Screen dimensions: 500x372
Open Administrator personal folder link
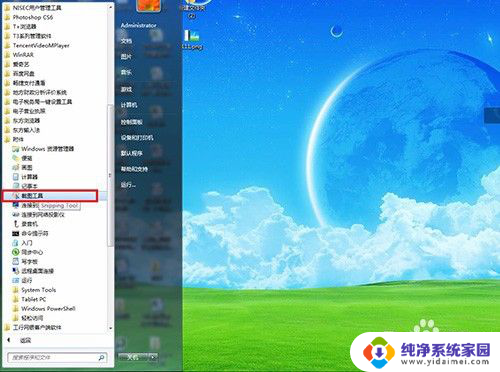pos(138,25)
